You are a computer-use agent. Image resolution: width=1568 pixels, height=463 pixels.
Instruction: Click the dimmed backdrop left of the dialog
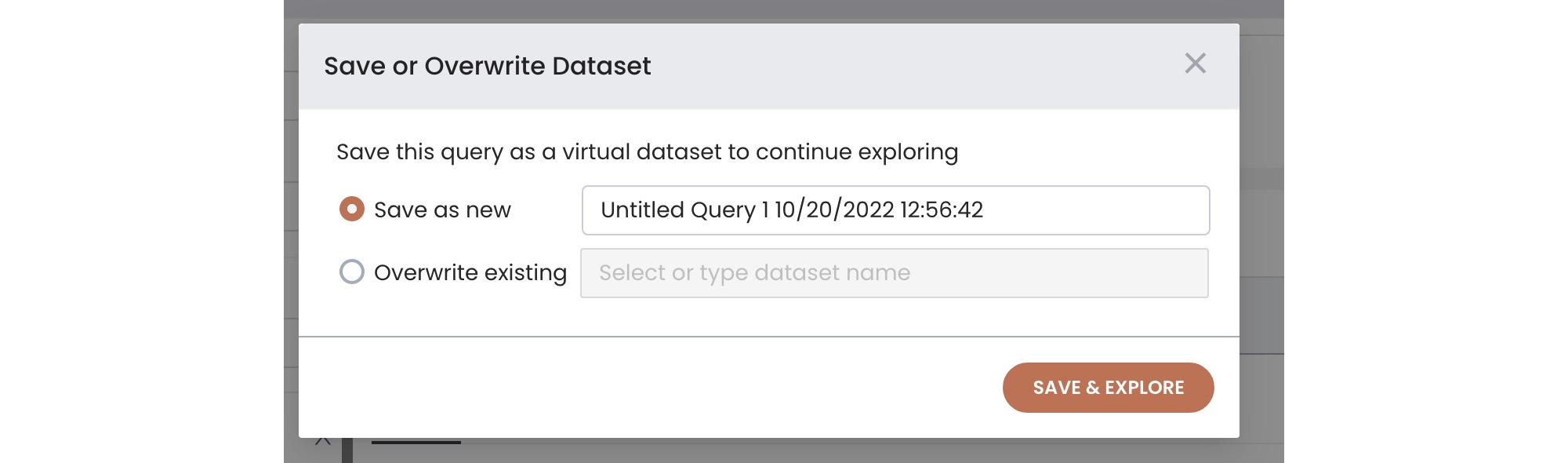[x=291, y=235]
